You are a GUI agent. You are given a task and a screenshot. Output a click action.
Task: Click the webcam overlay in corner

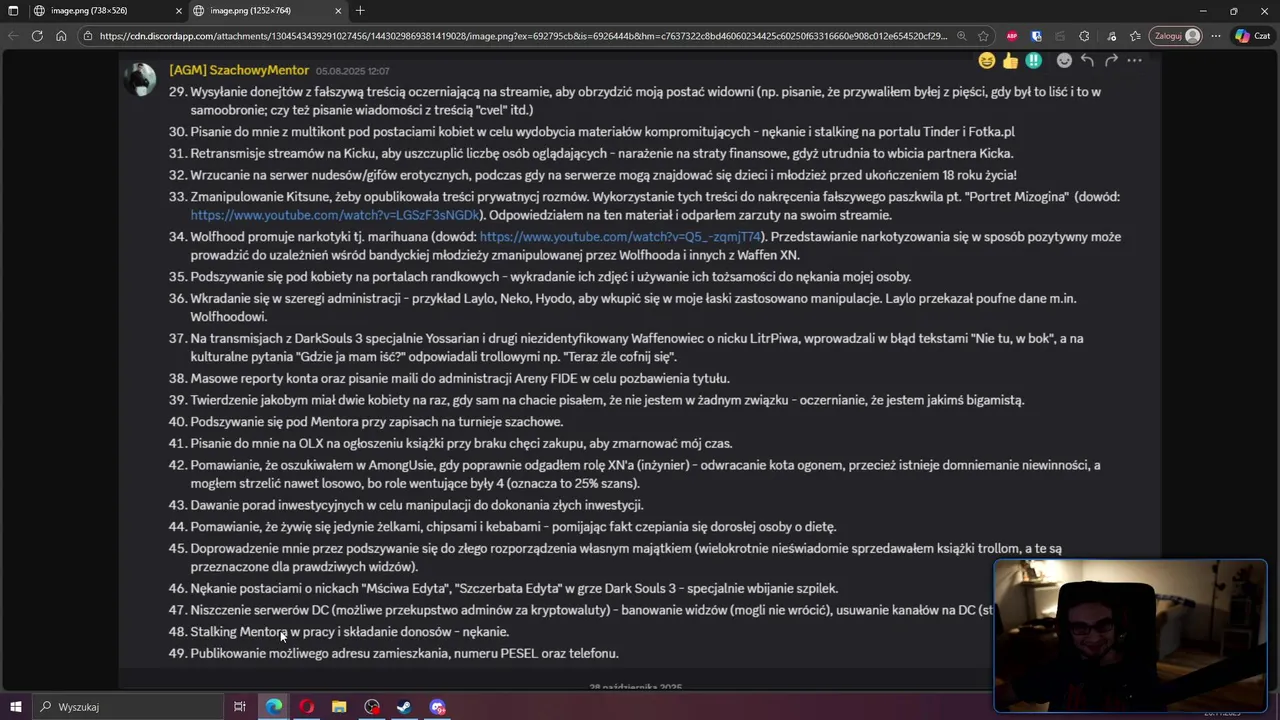click(1130, 636)
